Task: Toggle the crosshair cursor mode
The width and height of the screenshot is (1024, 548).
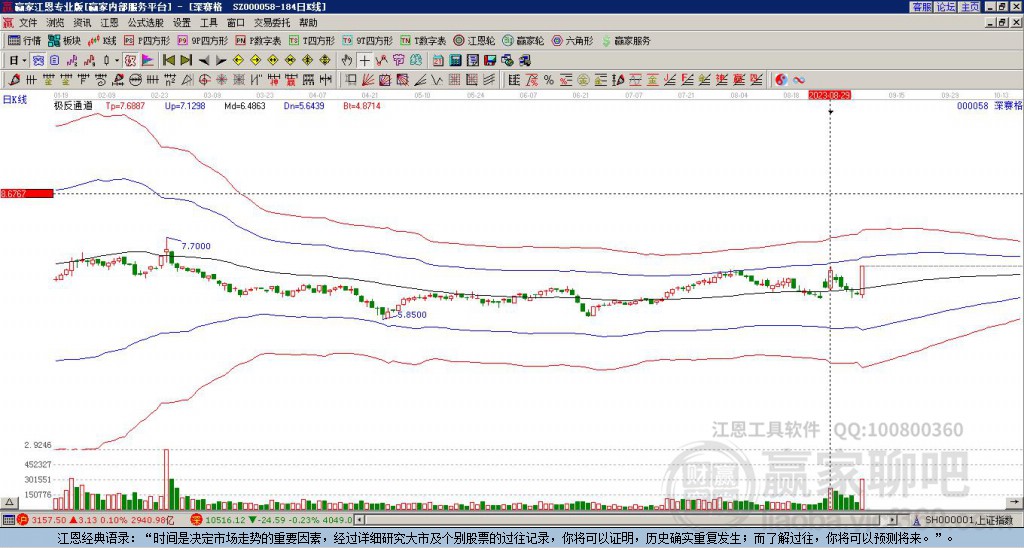Action: pos(365,60)
